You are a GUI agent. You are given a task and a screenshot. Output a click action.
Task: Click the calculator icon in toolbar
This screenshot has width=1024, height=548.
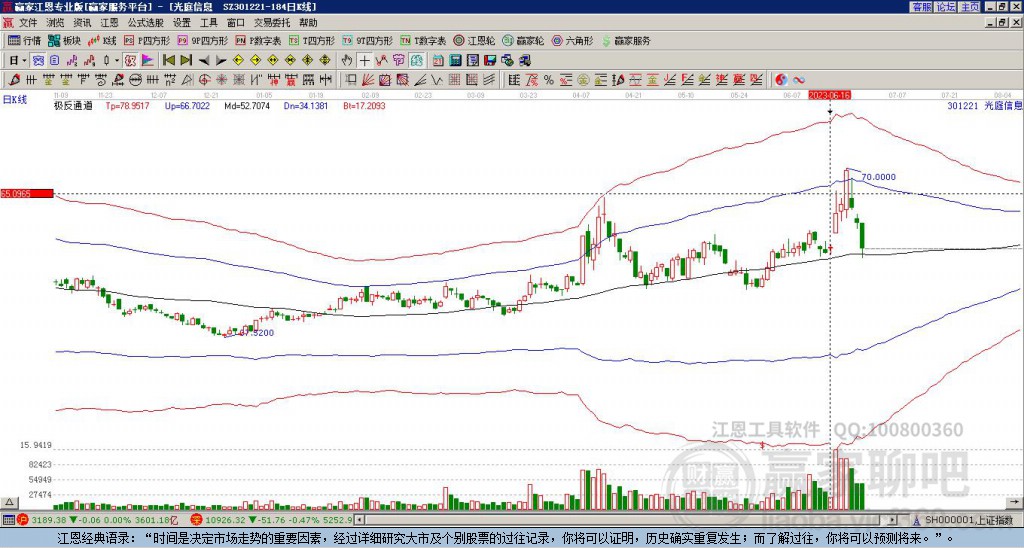[455, 61]
